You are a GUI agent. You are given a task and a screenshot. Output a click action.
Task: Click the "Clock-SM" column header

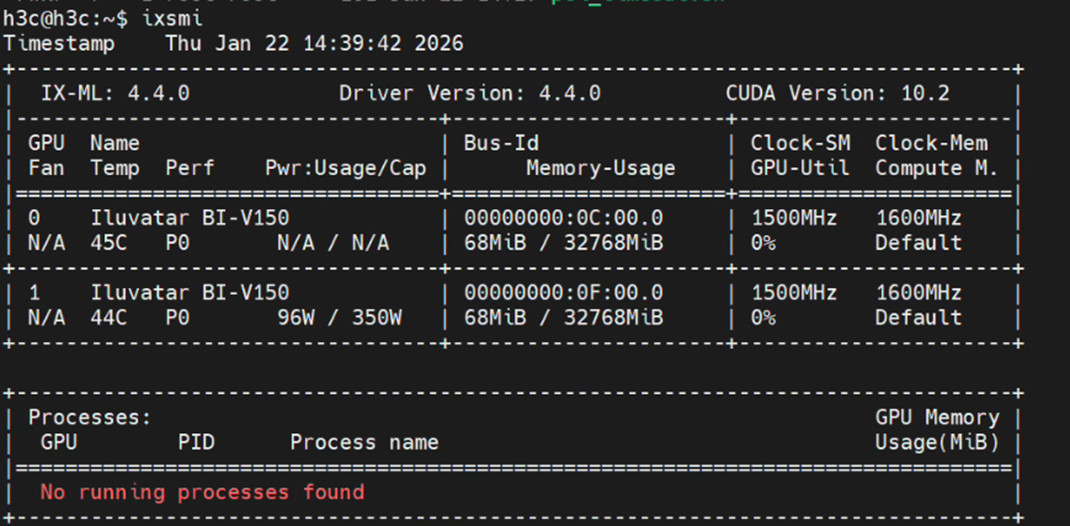[x=800, y=143]
